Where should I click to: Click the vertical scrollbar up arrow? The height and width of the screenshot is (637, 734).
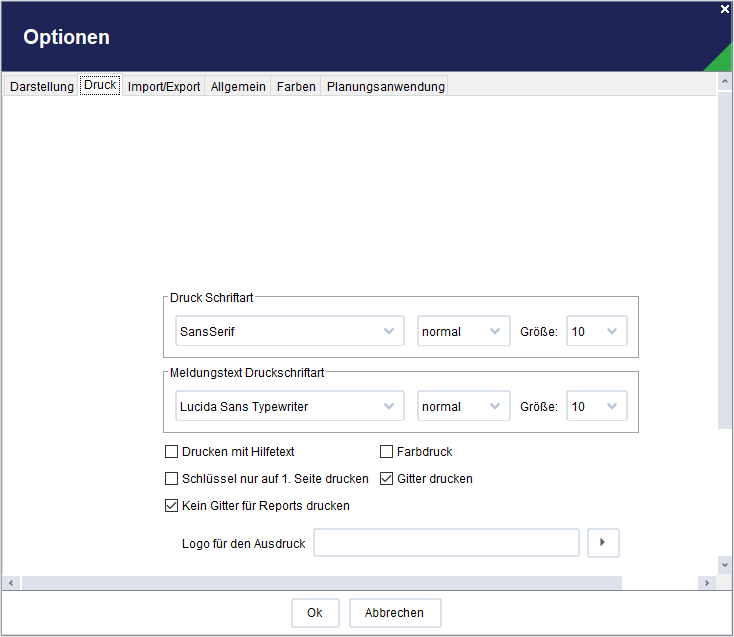click(724, 81)
